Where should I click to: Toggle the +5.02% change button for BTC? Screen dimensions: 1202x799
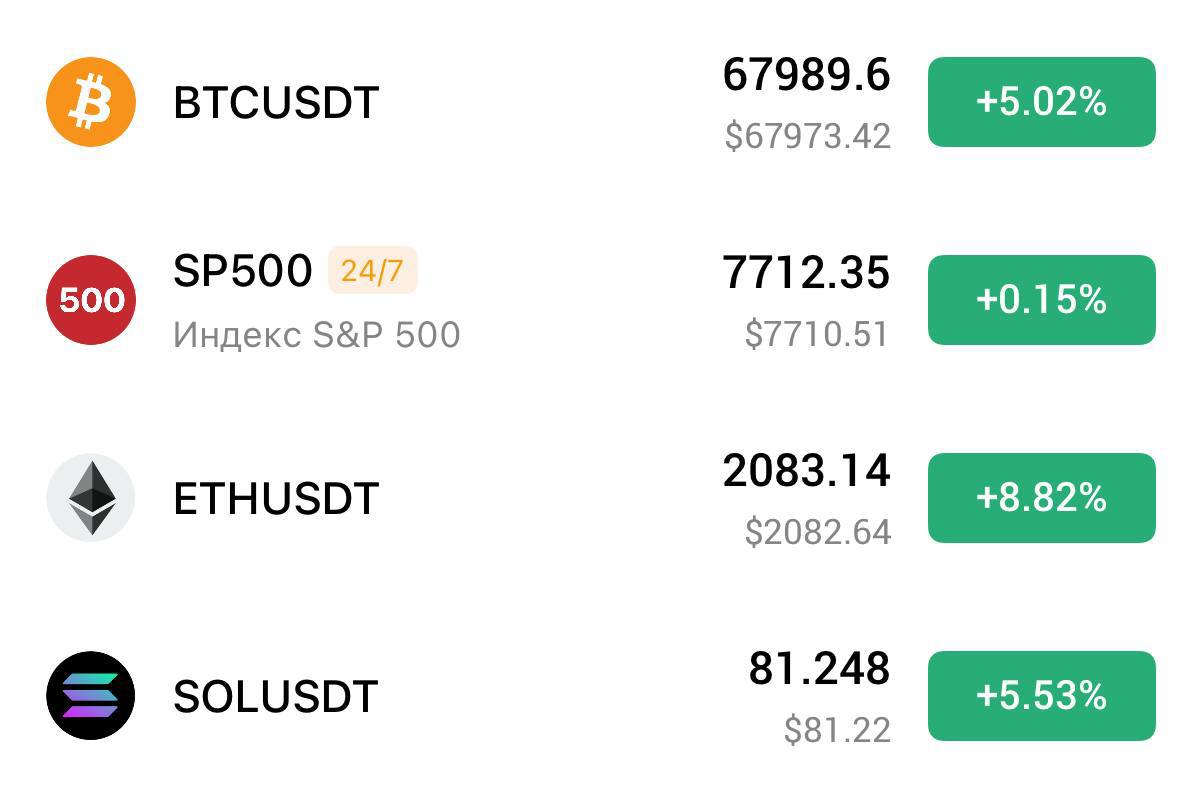(1042, 102)
